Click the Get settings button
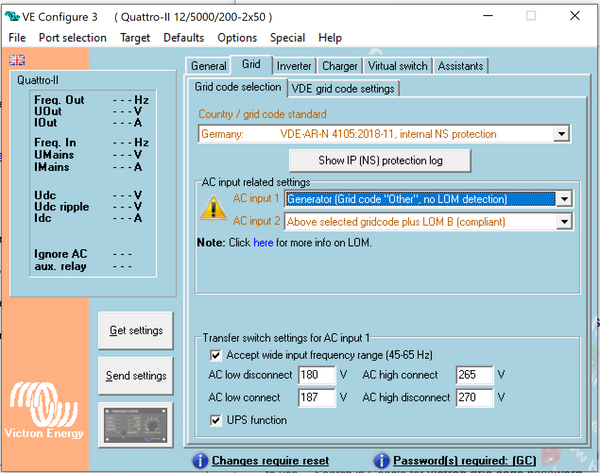 coord(136,330)
